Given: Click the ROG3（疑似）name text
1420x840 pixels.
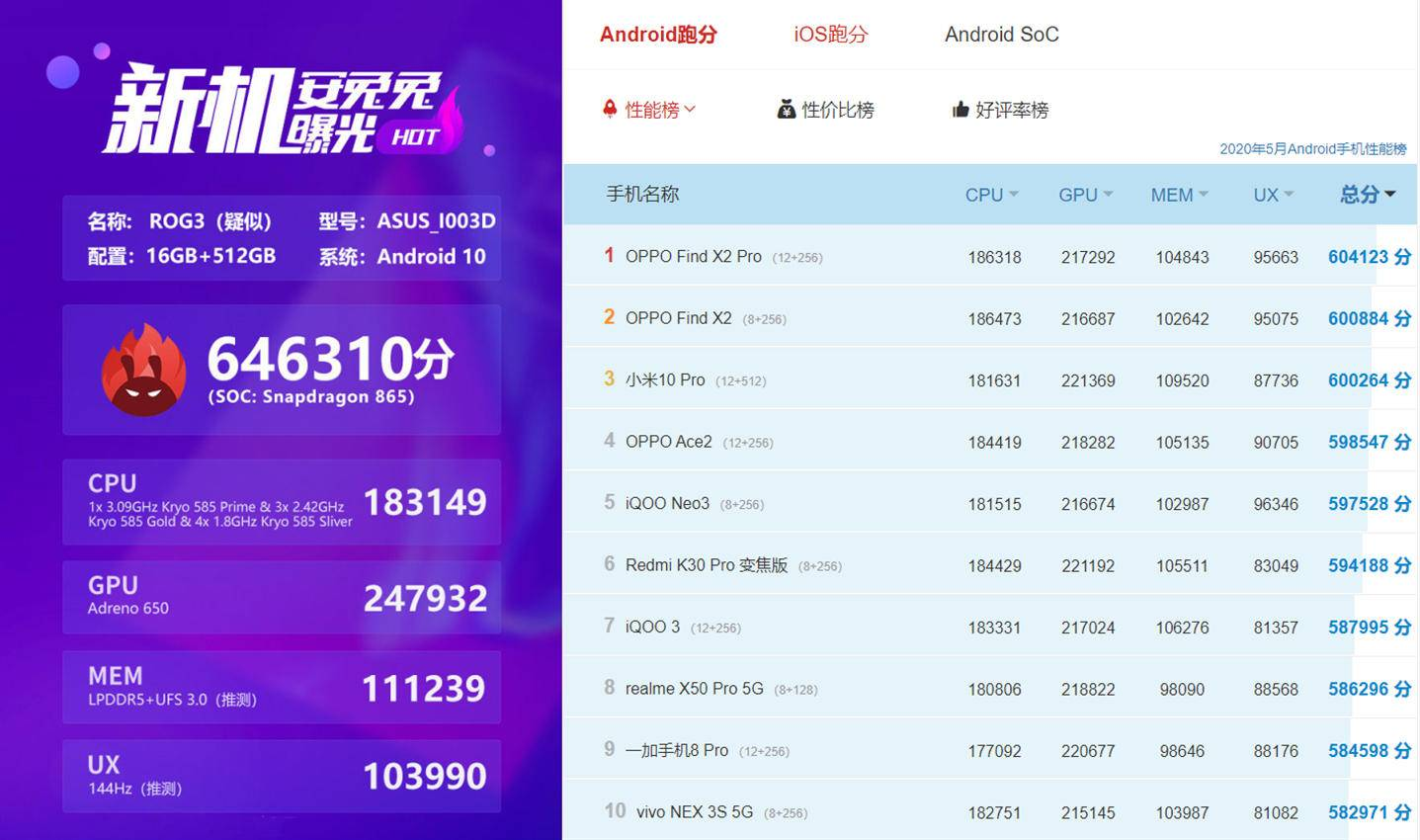Looking at the screenshot, I should click(x=210, y=221).
